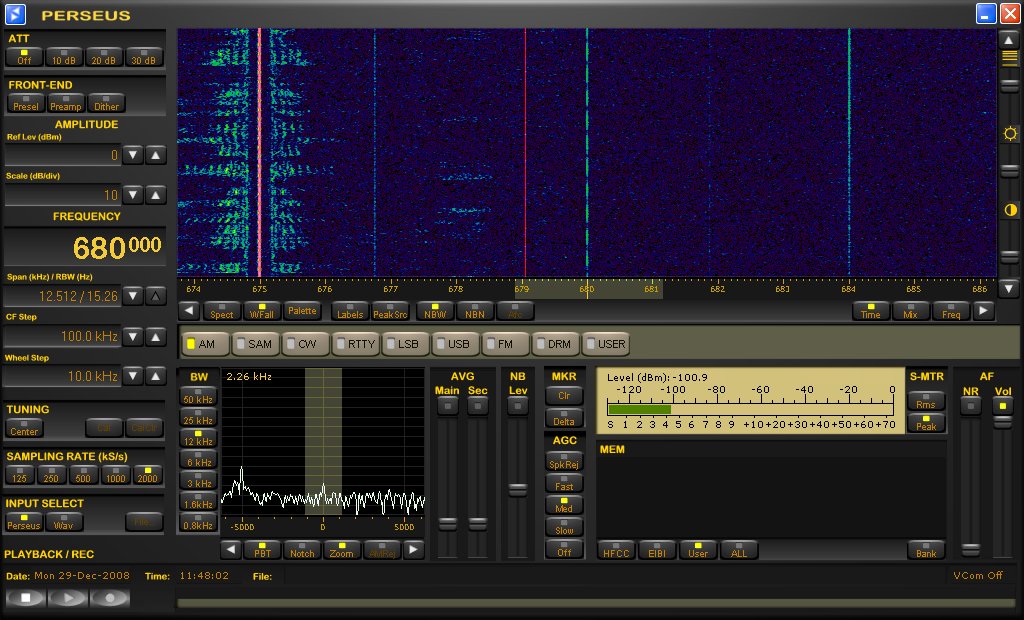Increase the Wheel Step value

point(155,376)
